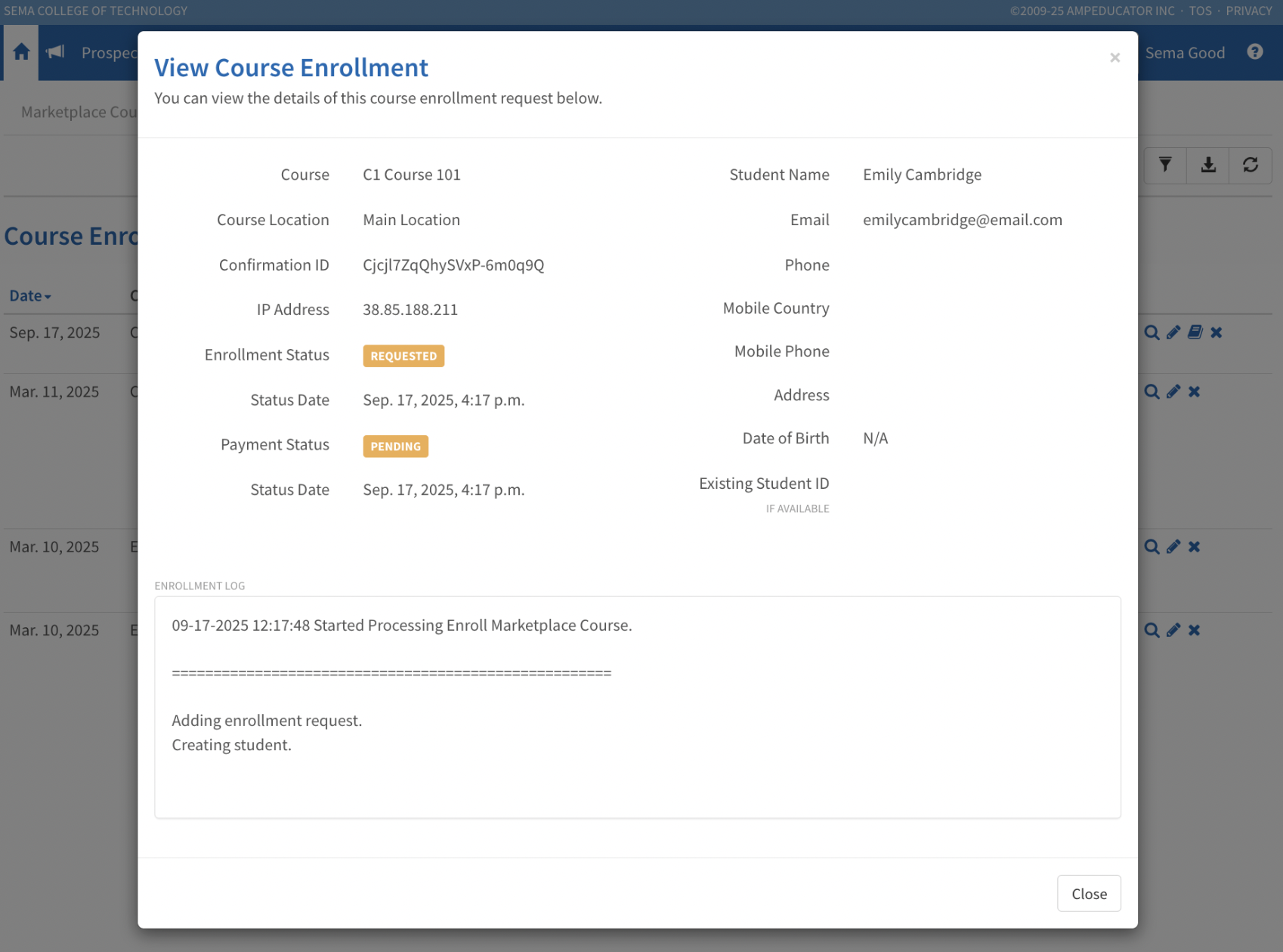View the Sep. 17, 2025 enrollment magnifier

point(1152,332)
